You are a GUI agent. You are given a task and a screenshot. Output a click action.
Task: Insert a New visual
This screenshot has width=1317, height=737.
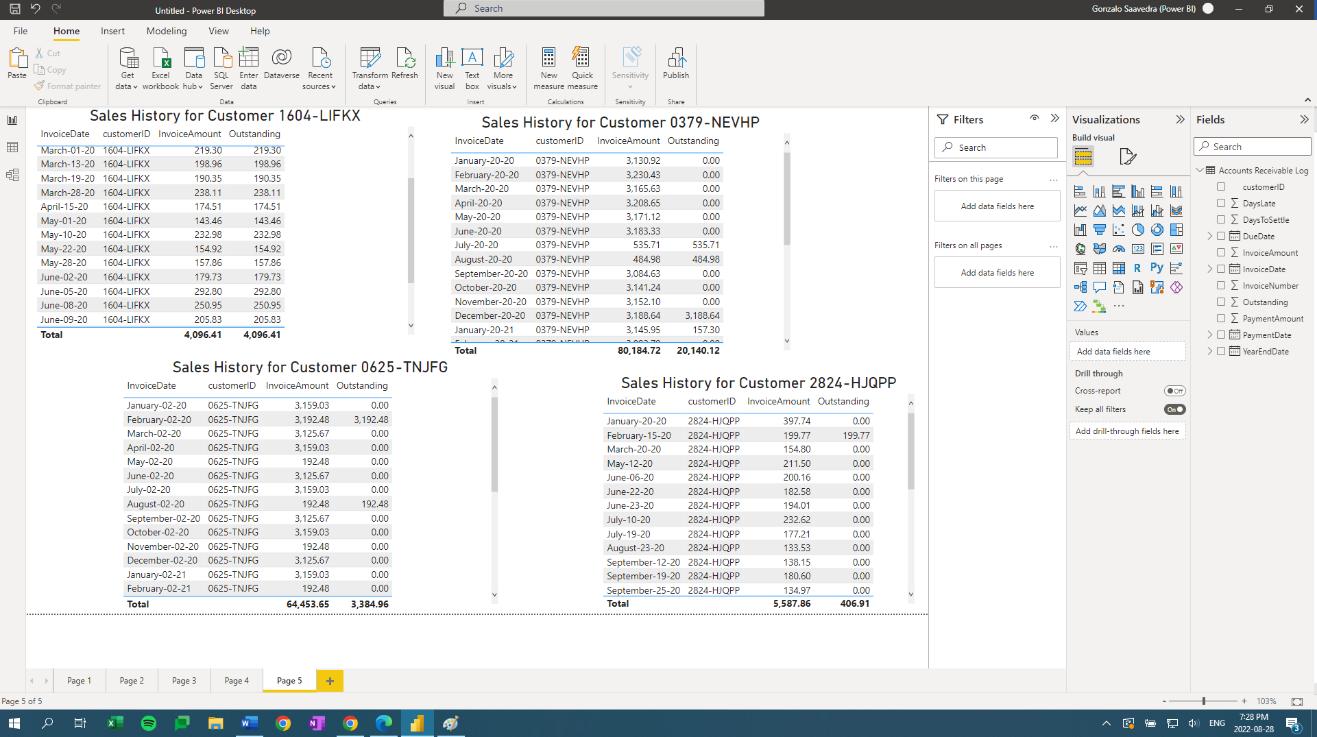[444, 67]
